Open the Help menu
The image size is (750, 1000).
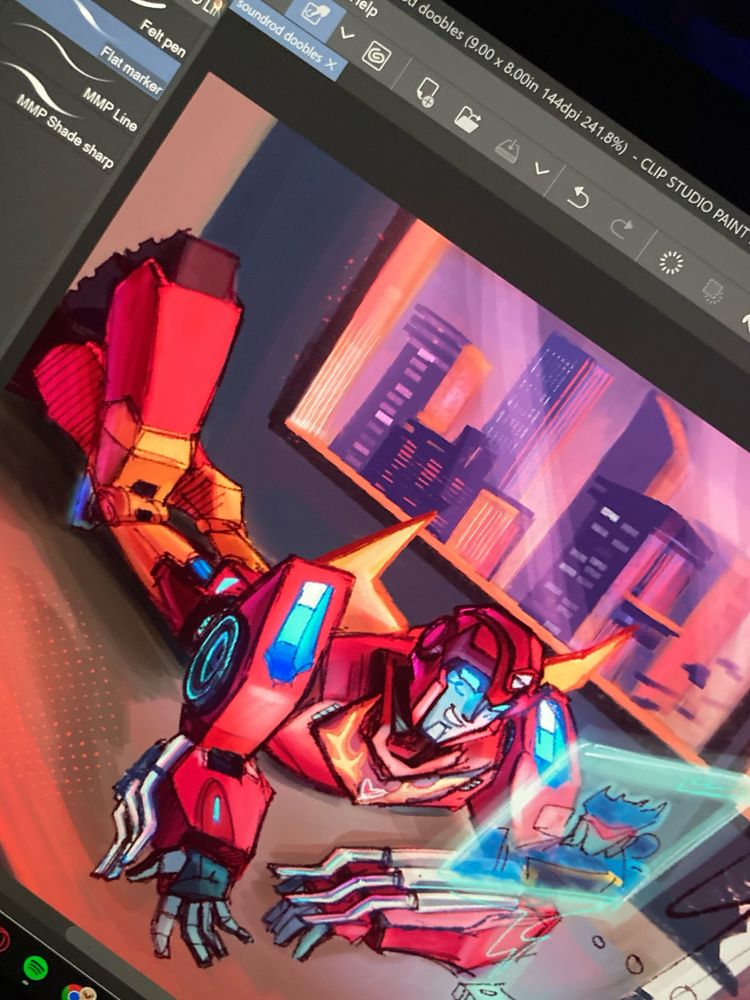click(365, 6)
